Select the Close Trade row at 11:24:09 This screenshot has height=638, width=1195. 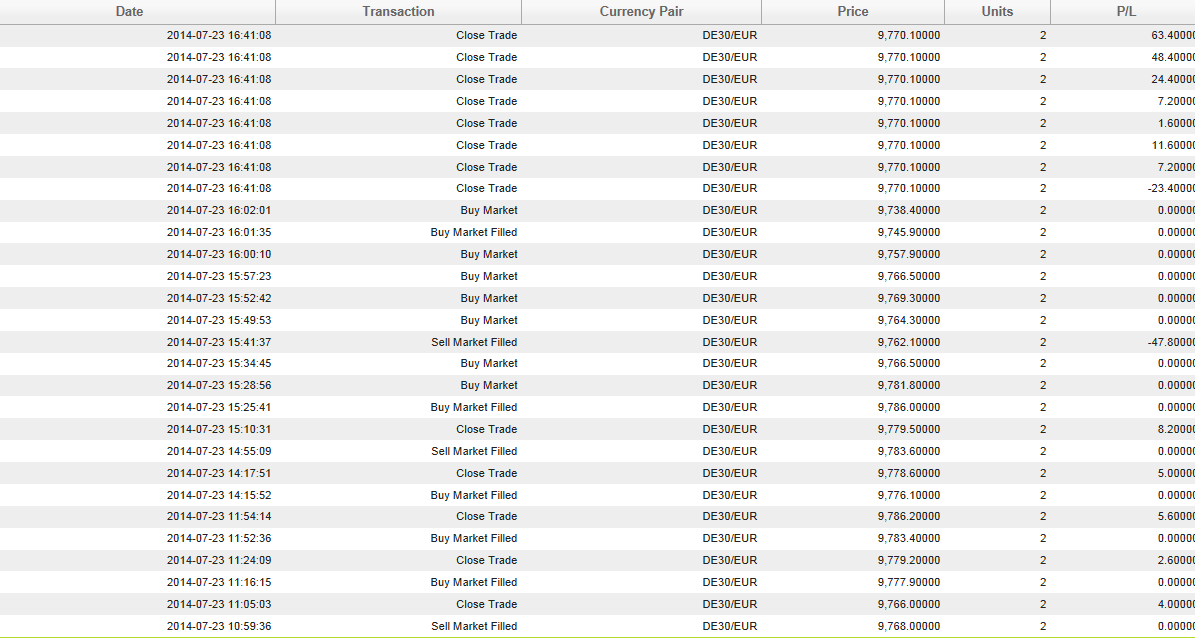pos(598,560)
